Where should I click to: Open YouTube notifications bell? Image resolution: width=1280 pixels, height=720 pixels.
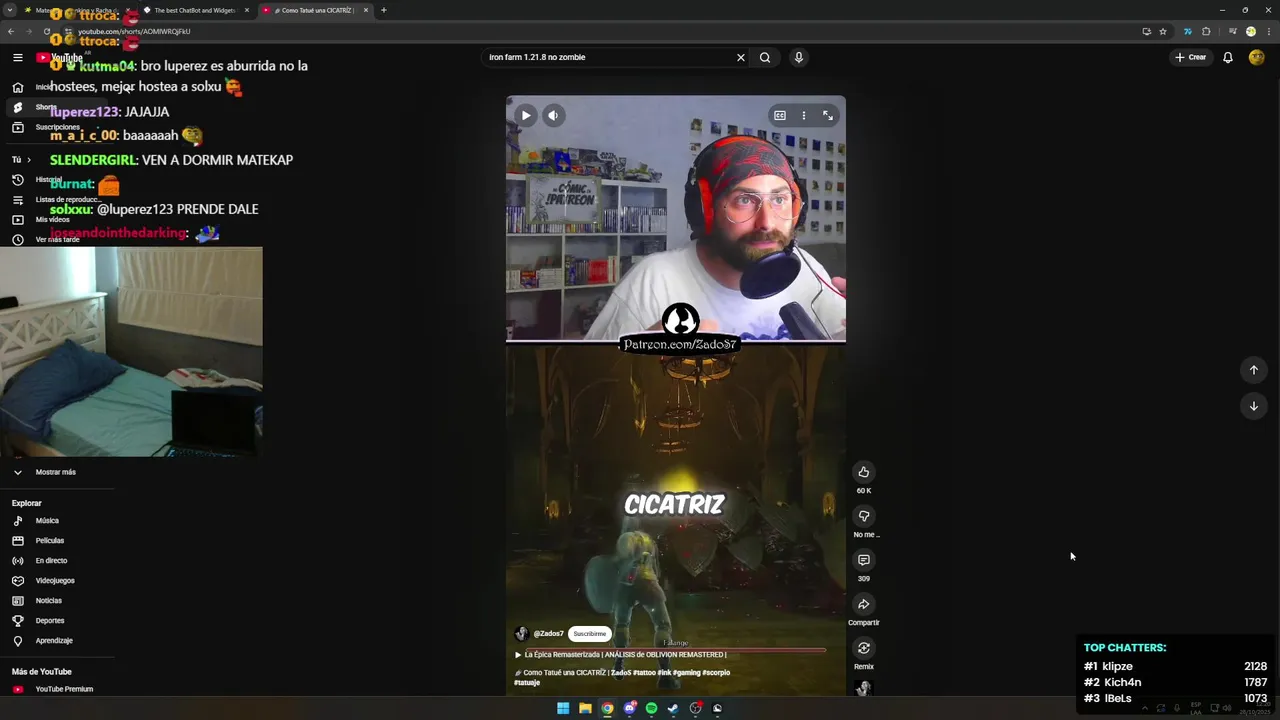coord(1228,57)
